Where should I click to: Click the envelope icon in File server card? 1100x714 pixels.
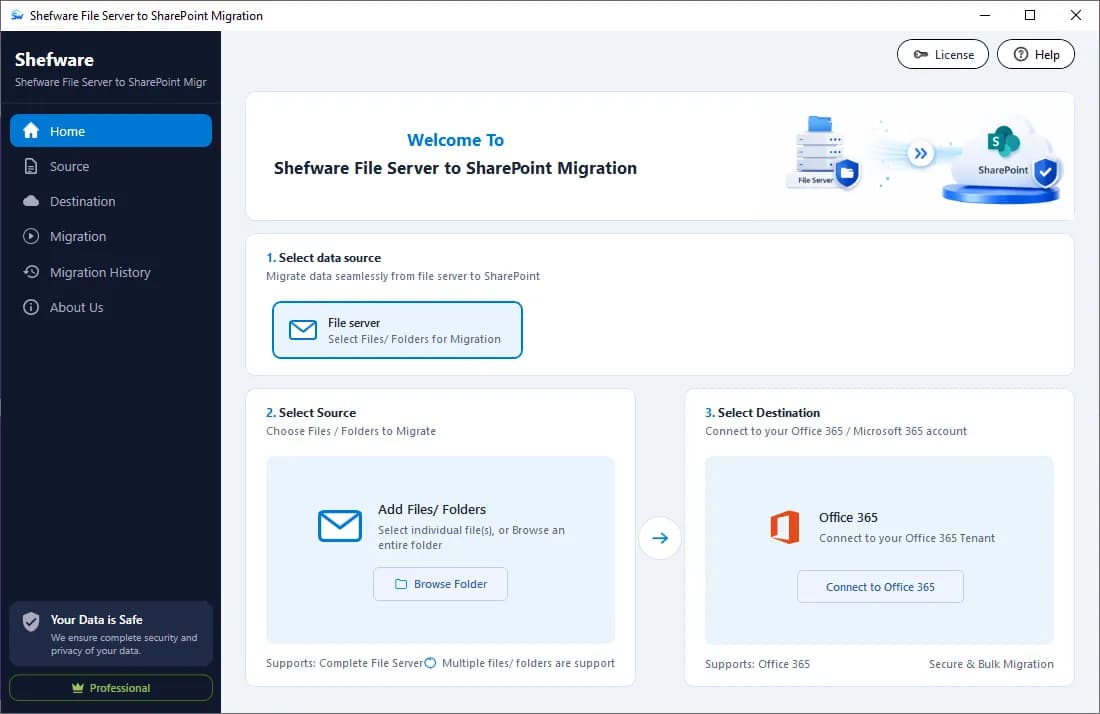pyautogui.click(x=303, y=330)
